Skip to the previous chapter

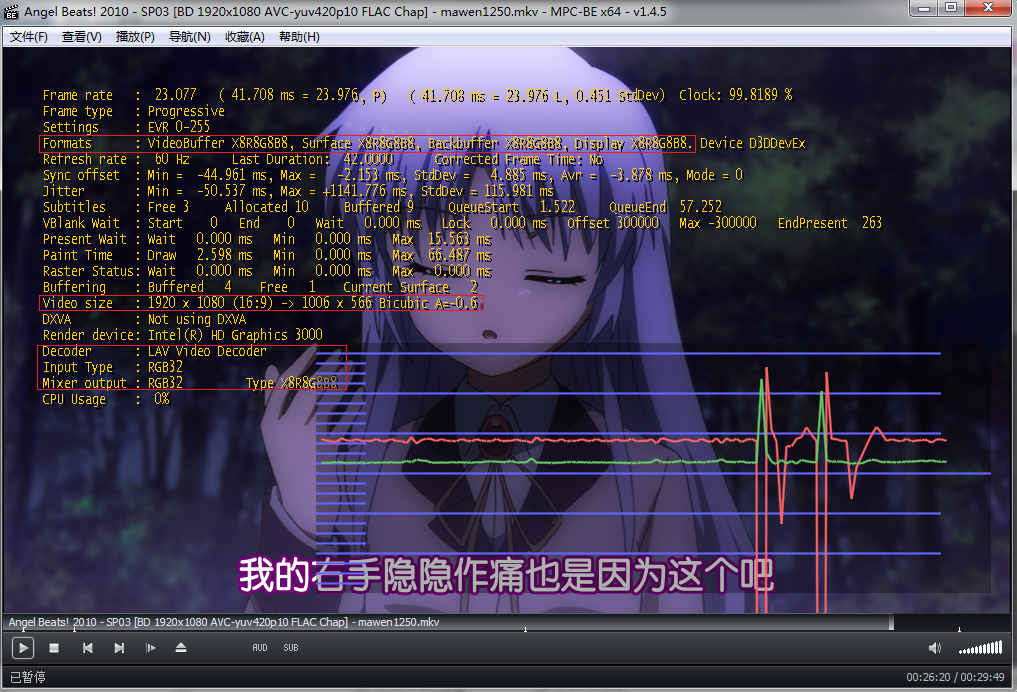click(87, 648)
